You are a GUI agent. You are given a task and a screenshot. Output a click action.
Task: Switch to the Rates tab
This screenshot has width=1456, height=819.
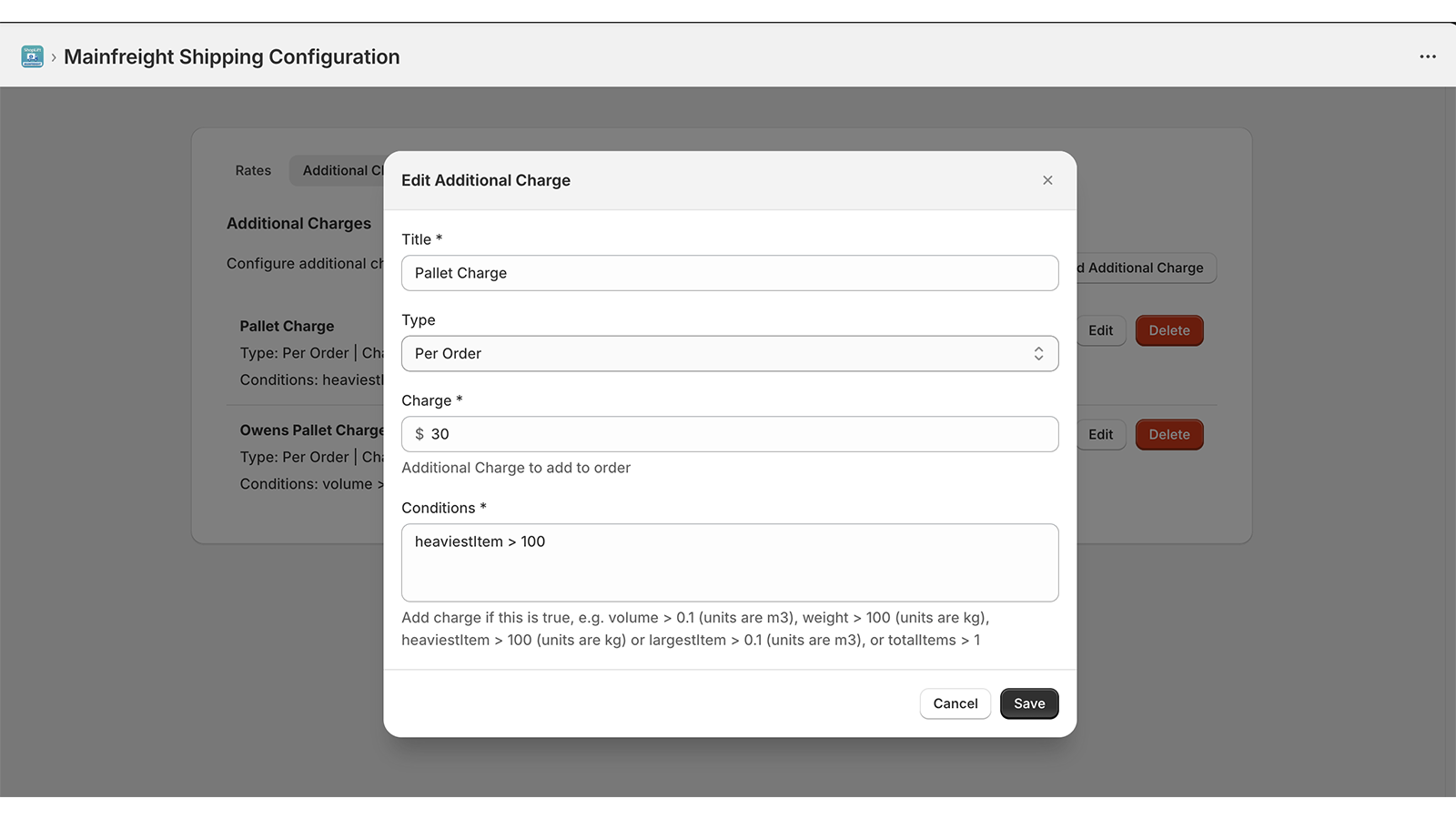tap(252, 170)
